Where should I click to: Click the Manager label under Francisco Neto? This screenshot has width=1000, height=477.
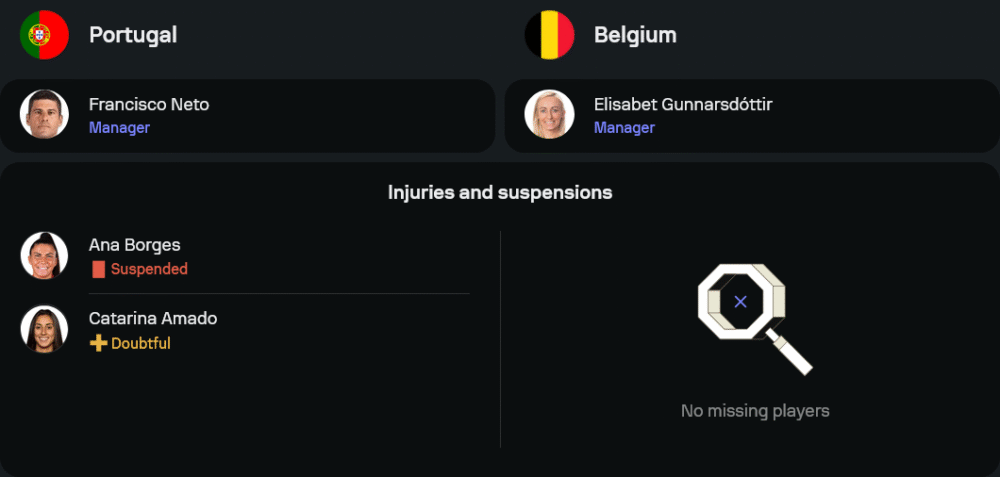[x=119, y=128]
